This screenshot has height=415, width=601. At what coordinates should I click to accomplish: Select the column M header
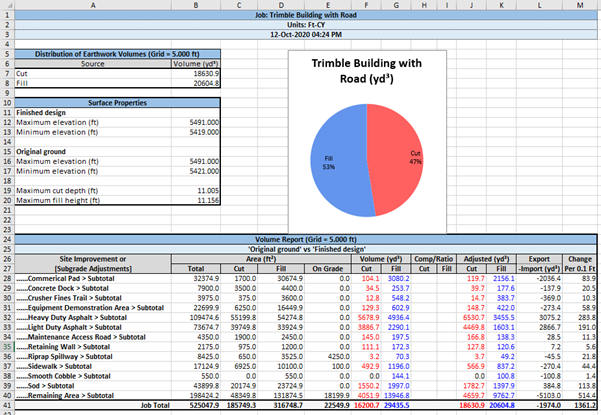(580, 5)
